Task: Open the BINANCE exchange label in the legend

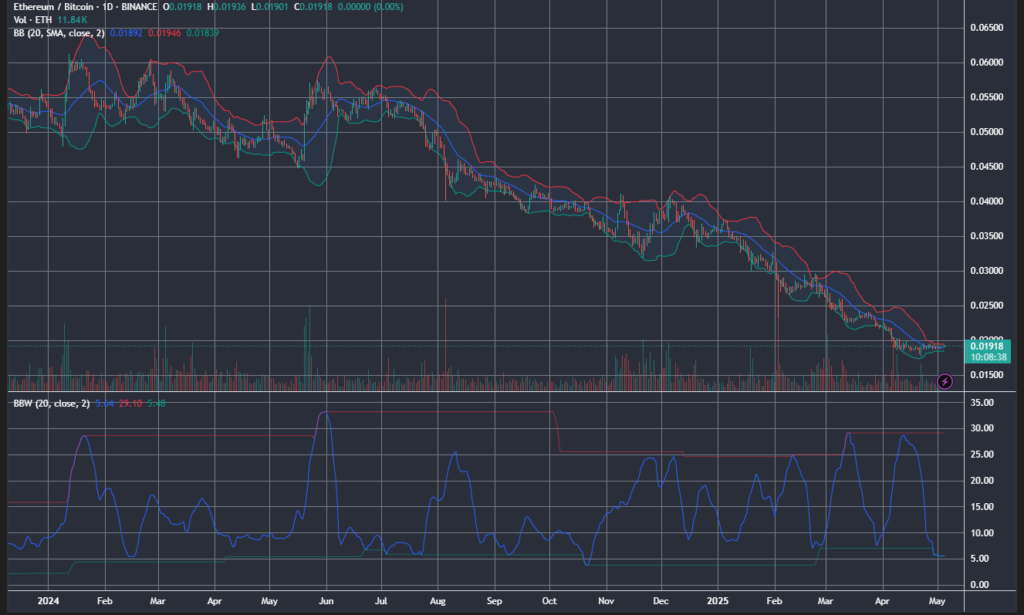Action: pos(138,8)
